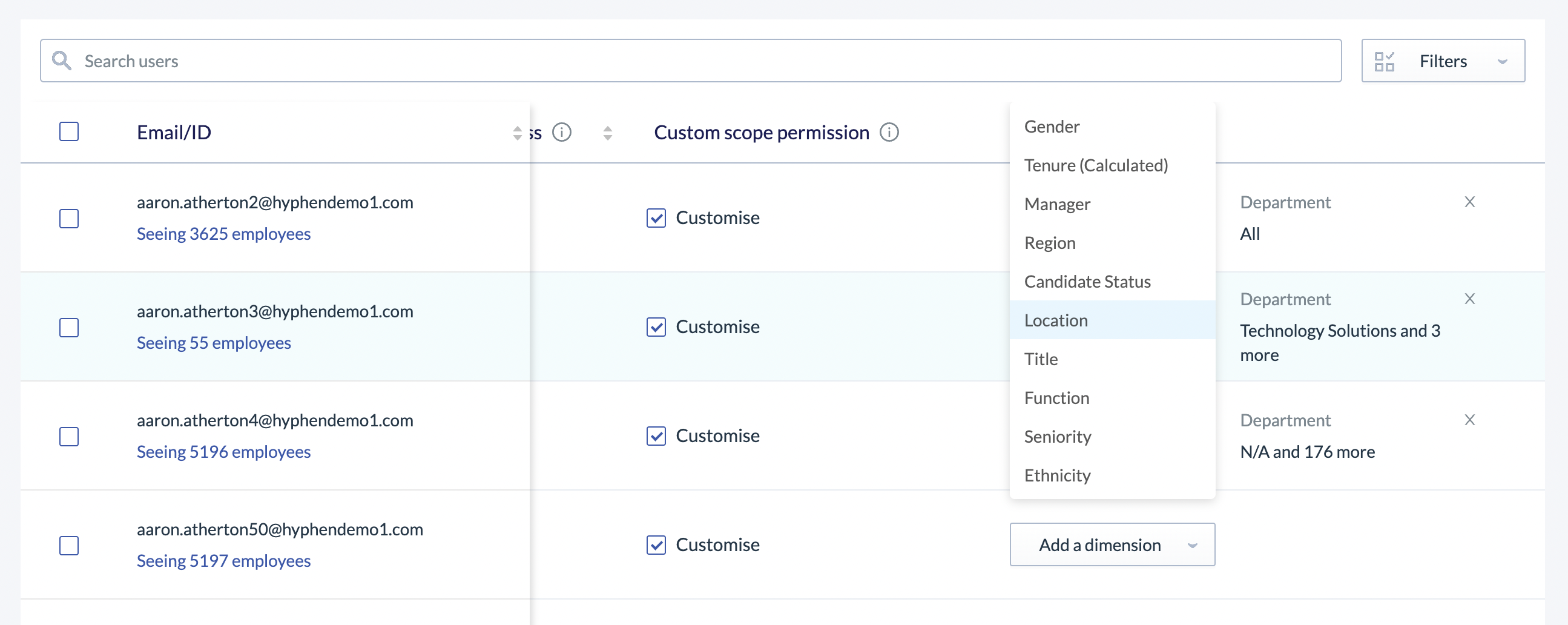Click email aaron.atherton4@hyphendemo1.com
Viewport: 1568px width, 625px height.
pos(275,420)
